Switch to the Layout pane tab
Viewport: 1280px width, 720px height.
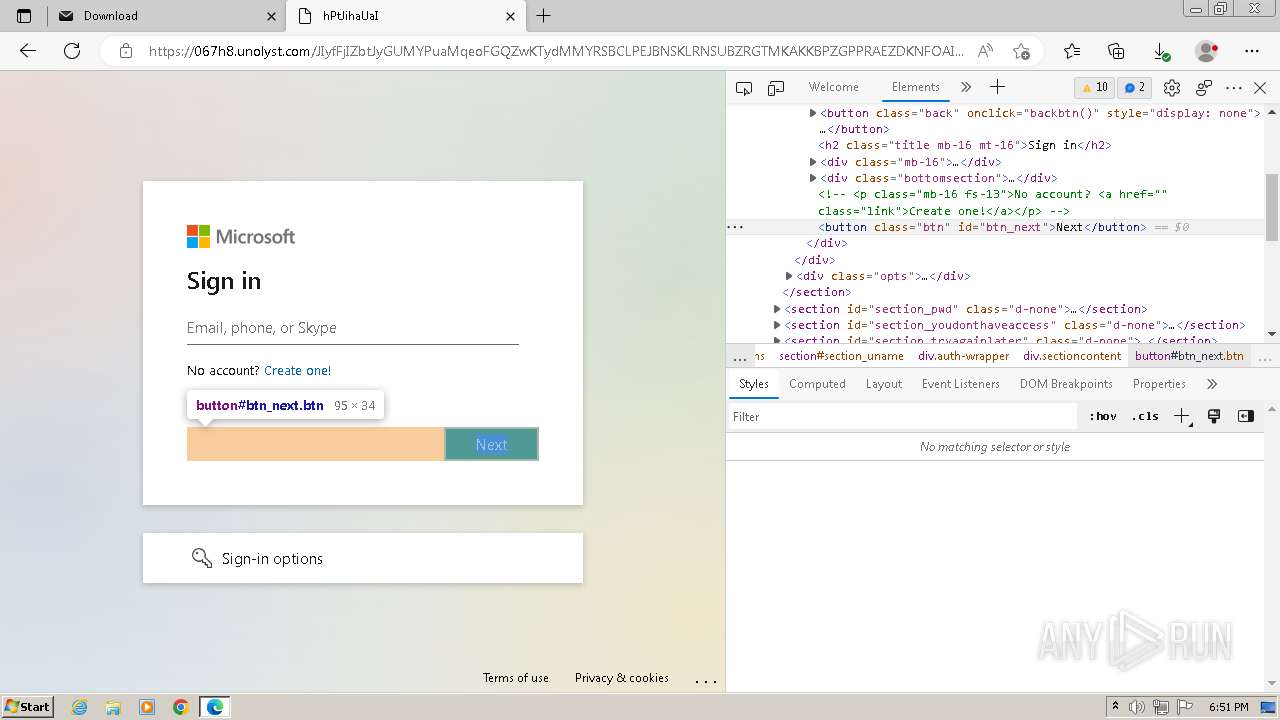click(x=883, y=384)
